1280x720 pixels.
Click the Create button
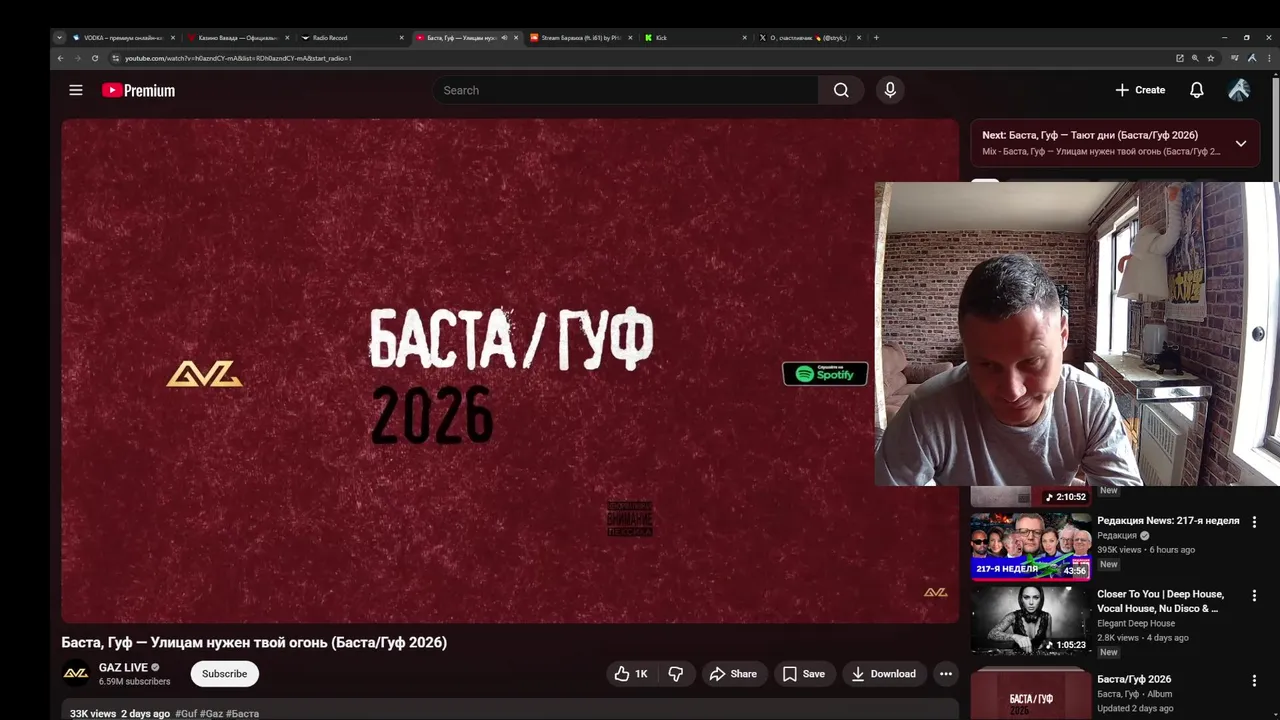click(1140, 90)
